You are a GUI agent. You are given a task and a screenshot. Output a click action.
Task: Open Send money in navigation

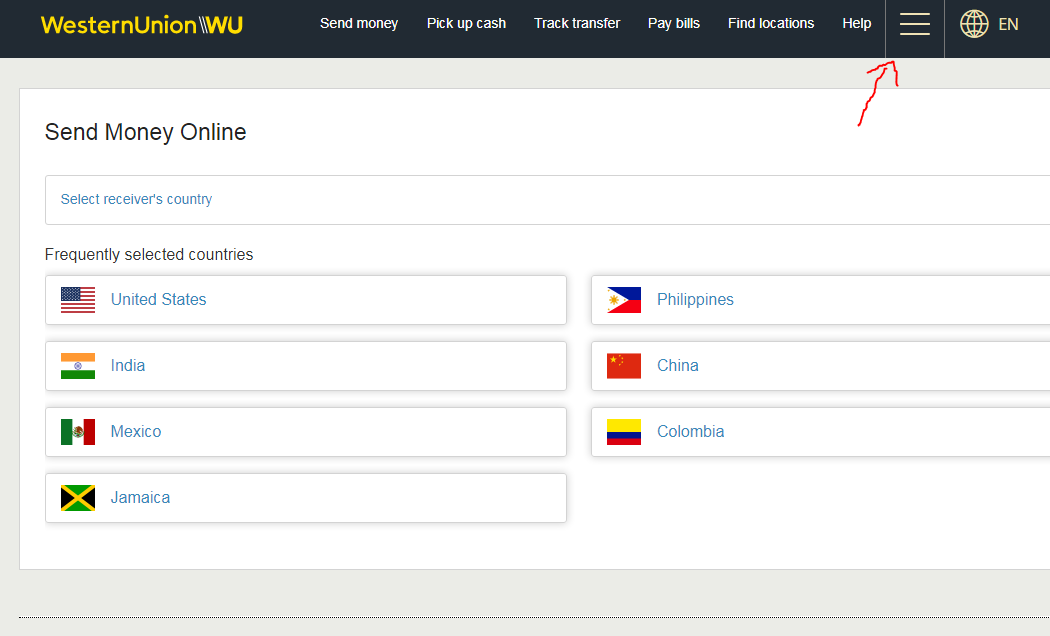point(359,23)
